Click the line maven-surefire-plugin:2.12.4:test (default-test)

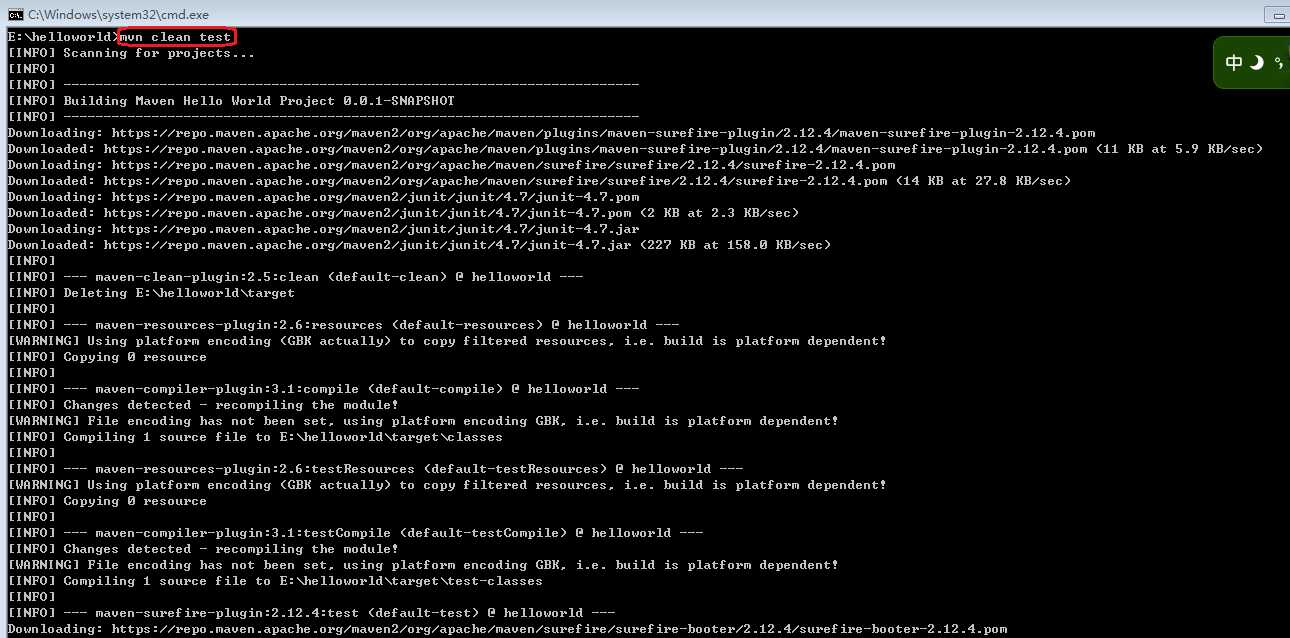(x=311, y=613)
